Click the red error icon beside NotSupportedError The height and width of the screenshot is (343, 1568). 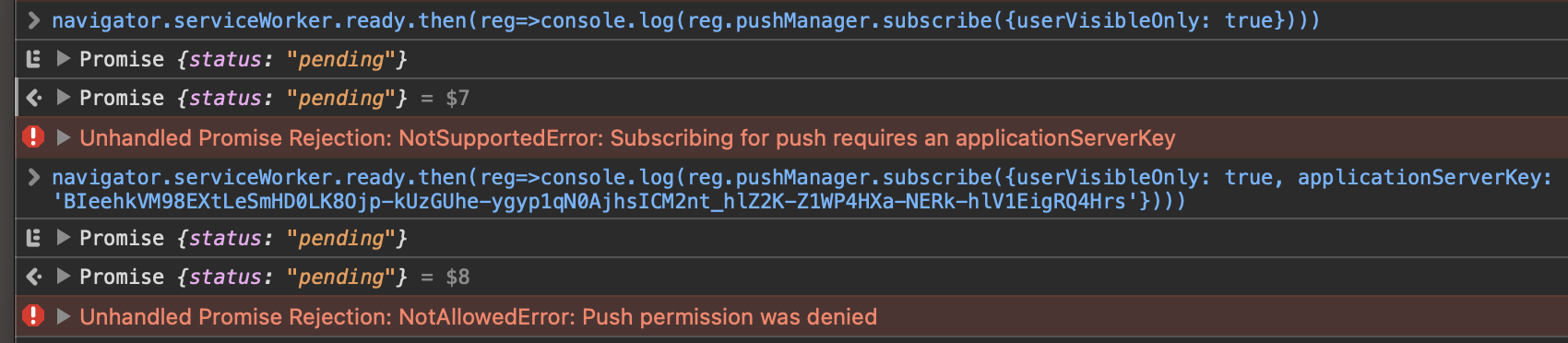33,137
